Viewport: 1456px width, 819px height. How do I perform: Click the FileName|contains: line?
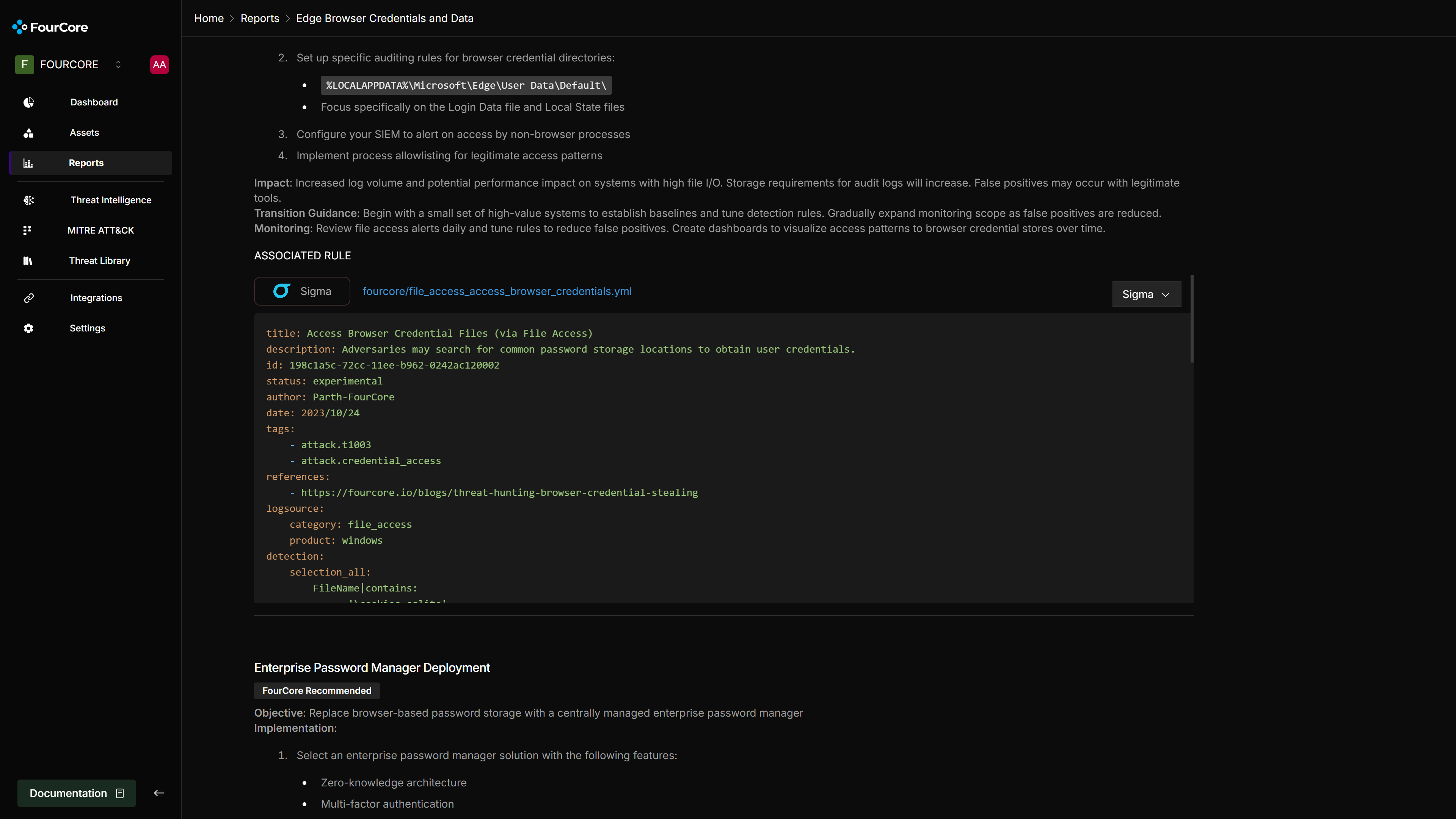tap(364, 588)
